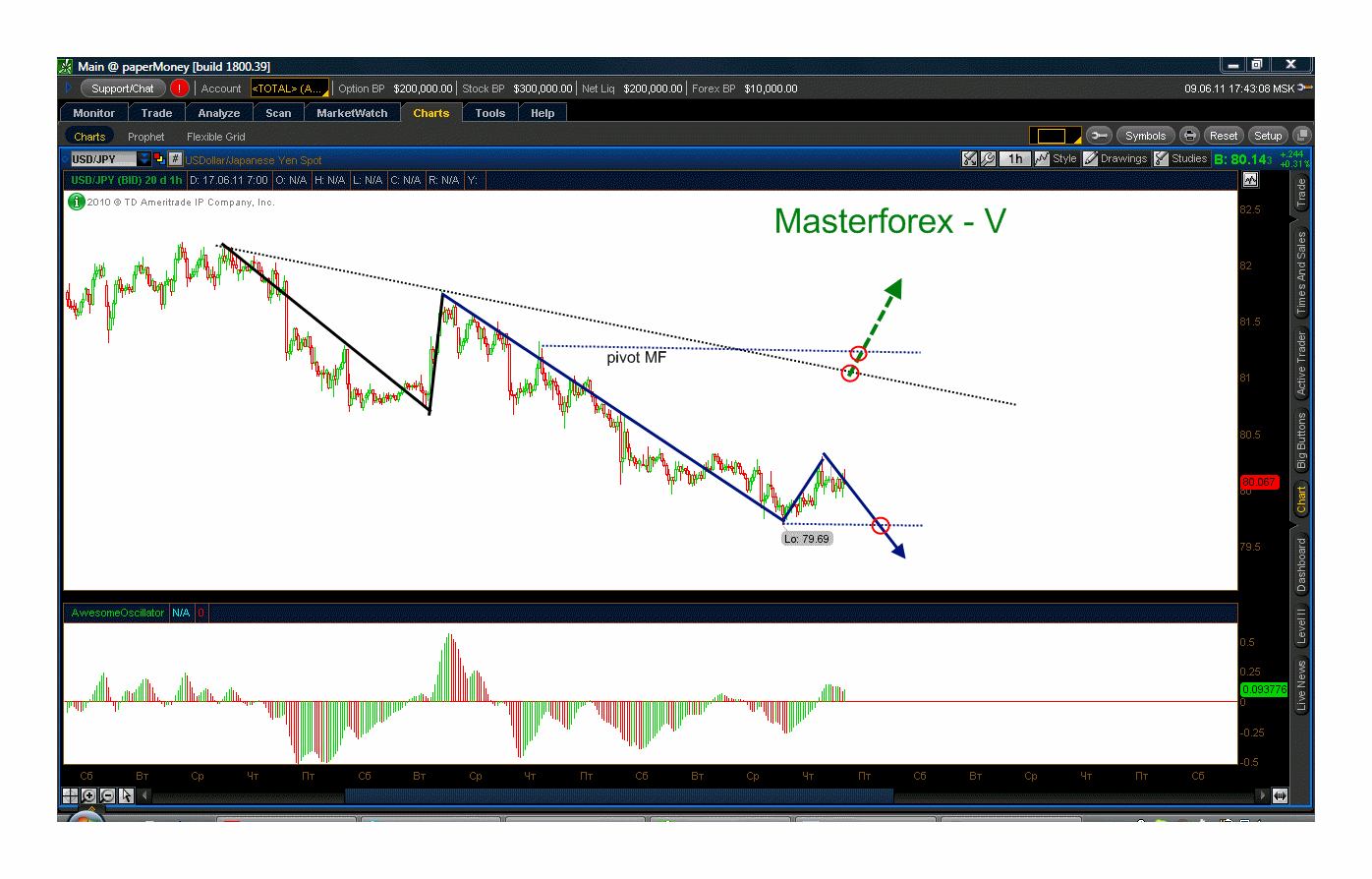This screenshot has width=1372, height=879.
Task: Click the USD/JPY symbol input field
Action: pyautogui.click(x=103, y=159)
